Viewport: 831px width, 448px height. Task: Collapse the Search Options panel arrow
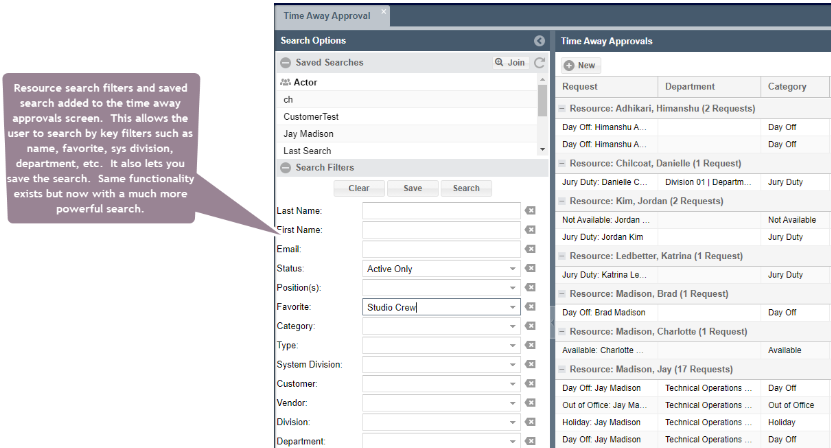tap(539, 41)
